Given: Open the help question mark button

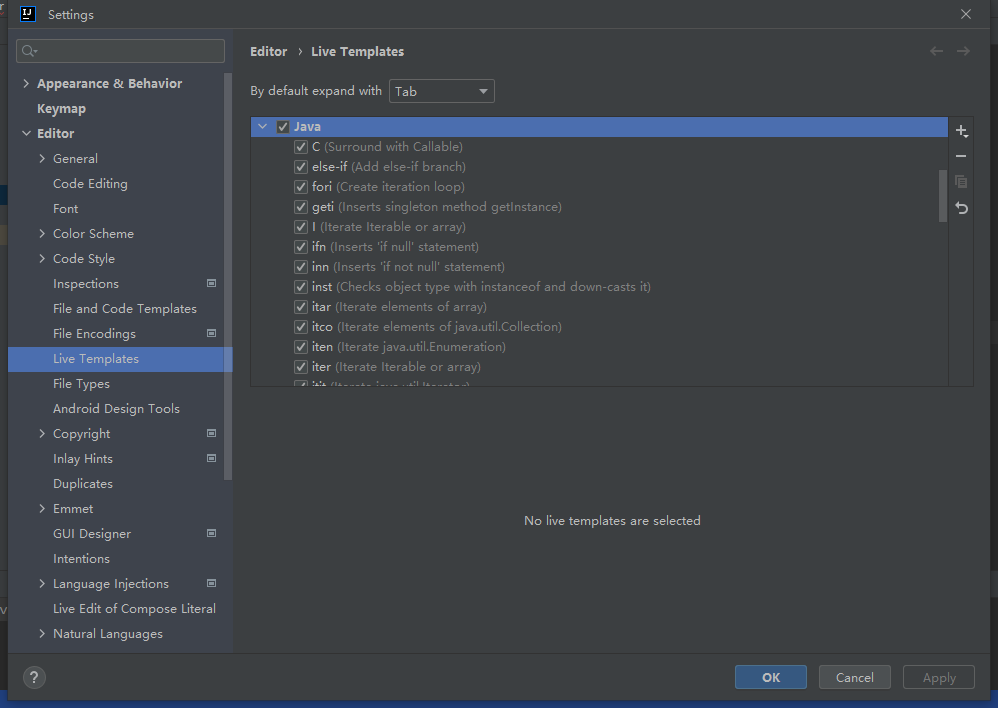Looking at the screenshot, I should coord(34,677).
